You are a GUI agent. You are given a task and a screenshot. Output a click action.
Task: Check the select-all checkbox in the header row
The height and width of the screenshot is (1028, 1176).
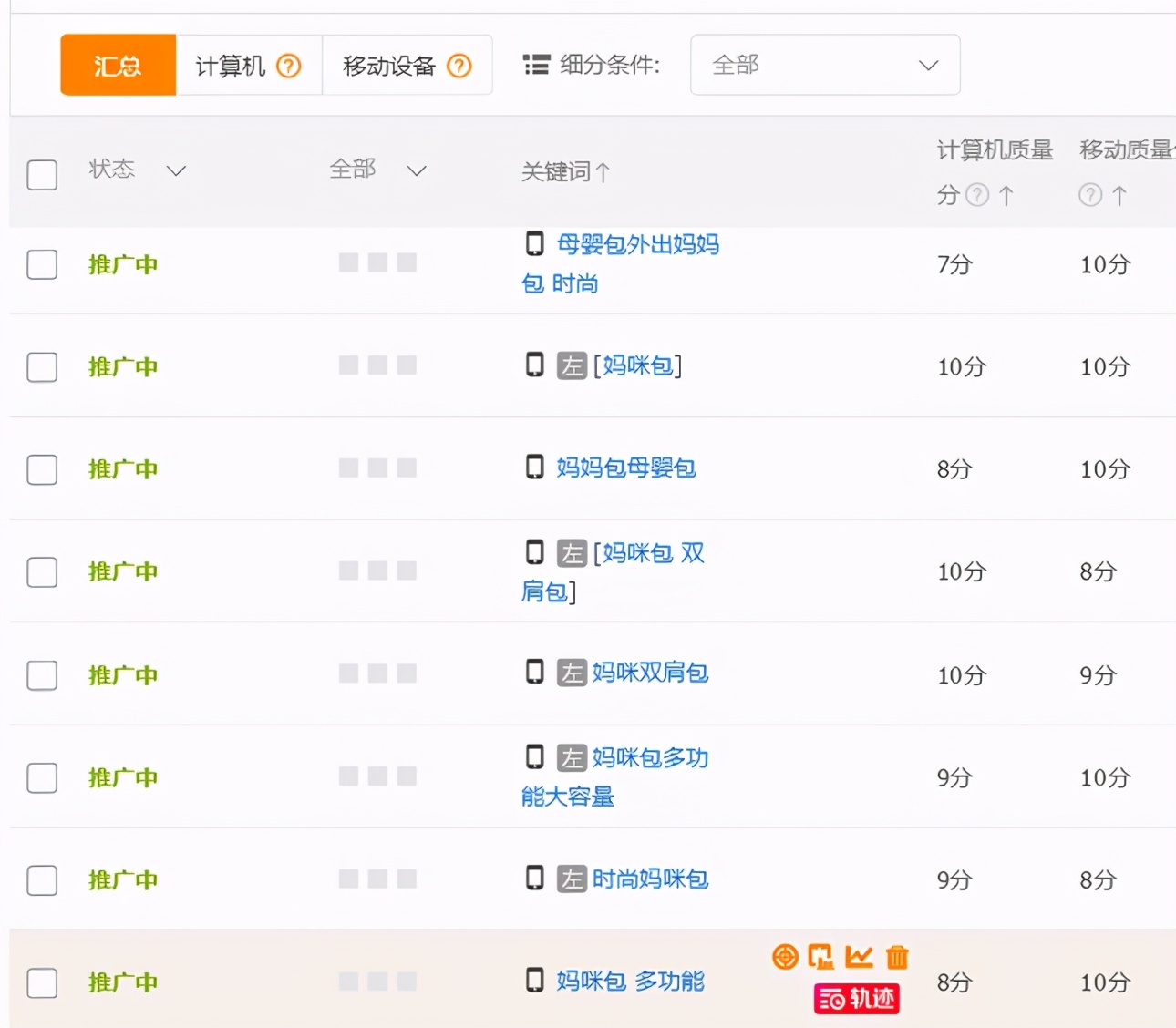coord(42,175)
